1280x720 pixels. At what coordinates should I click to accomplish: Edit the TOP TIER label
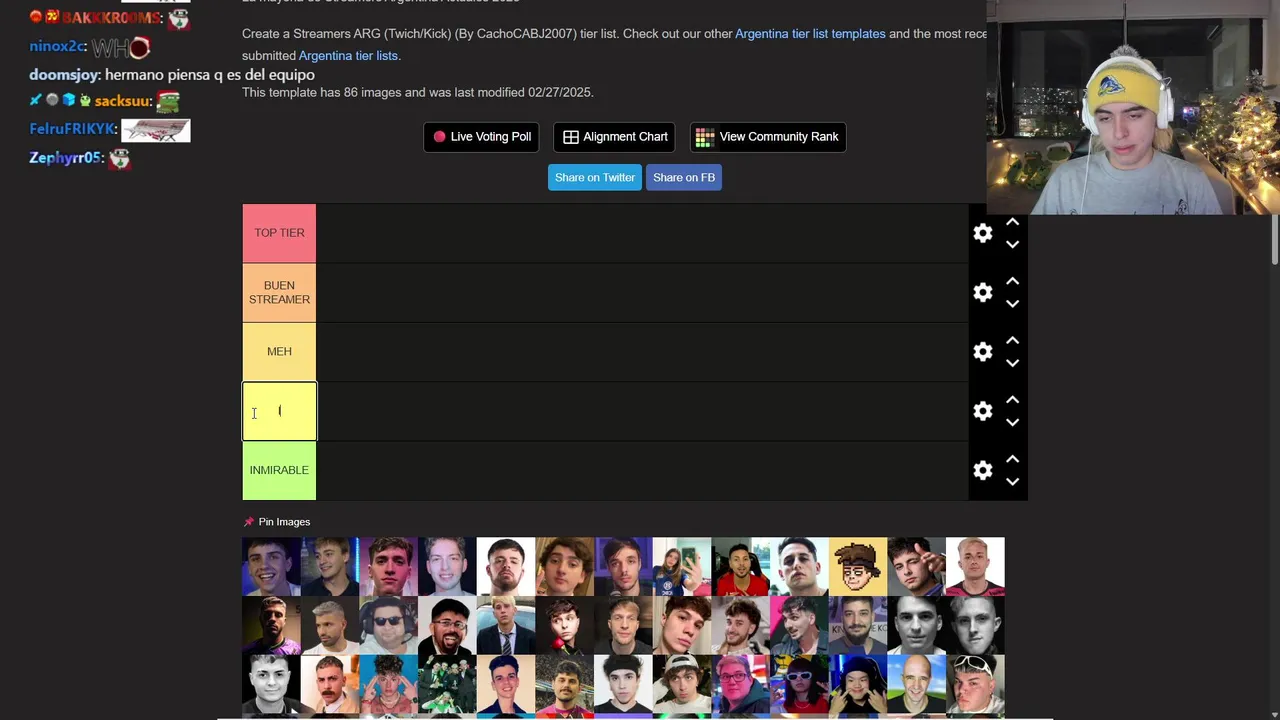click(279, 233)
